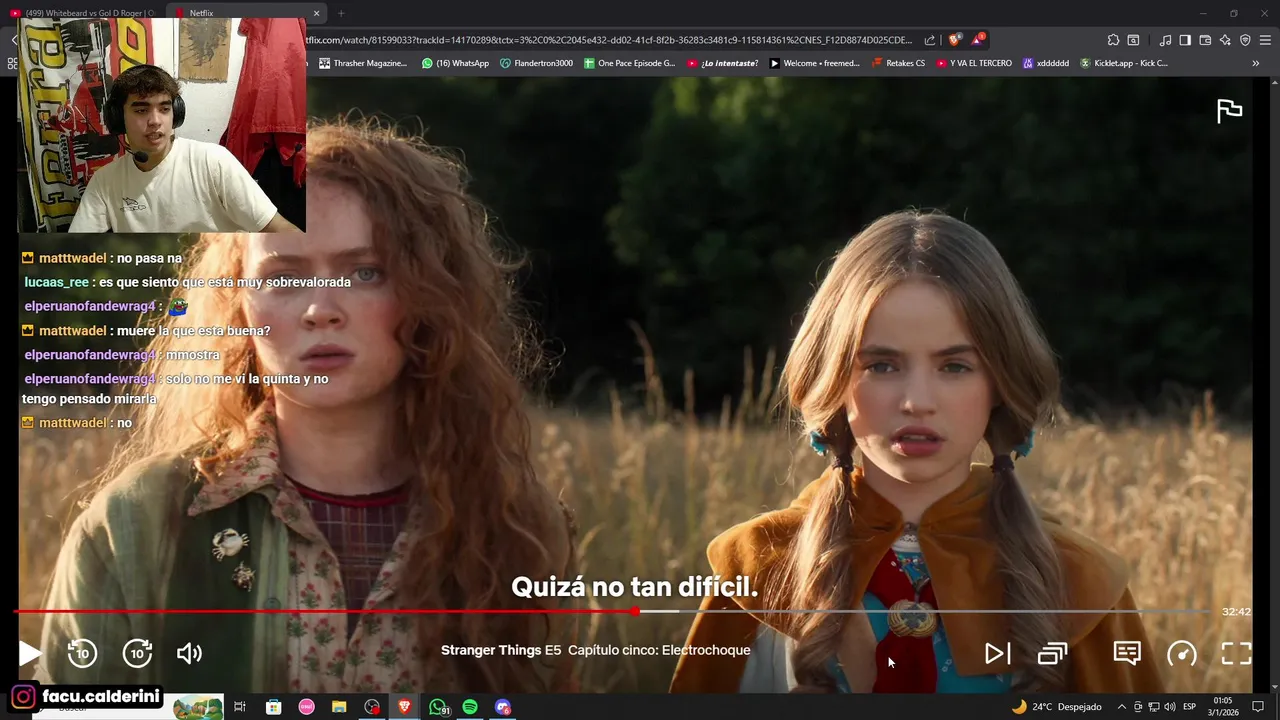The height and width of the screenshot is (720, 1280).
Task: Open Kicklet.app bookmark
Action: (1123, 63)
